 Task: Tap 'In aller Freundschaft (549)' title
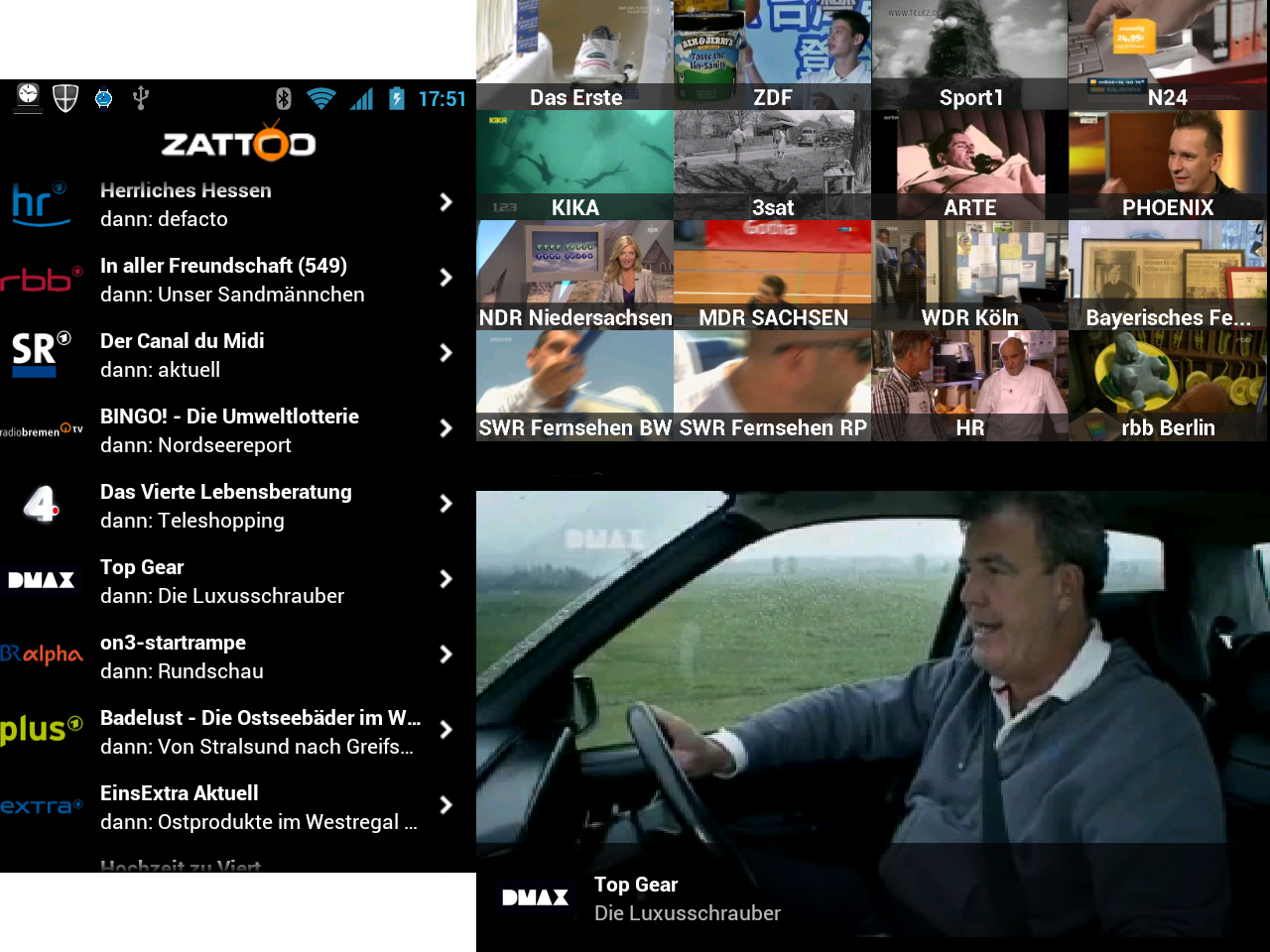tap(223, 266)
